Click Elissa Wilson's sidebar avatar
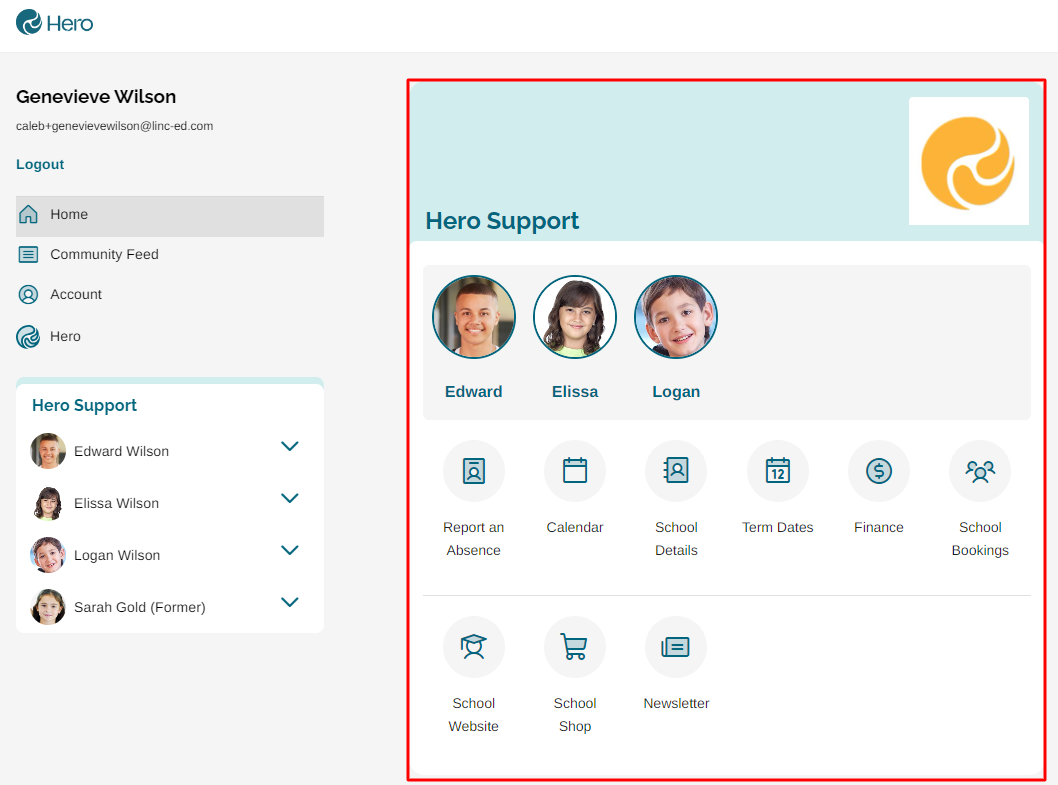The width and height of the screenshot is (1058, 785). (48, 503)
